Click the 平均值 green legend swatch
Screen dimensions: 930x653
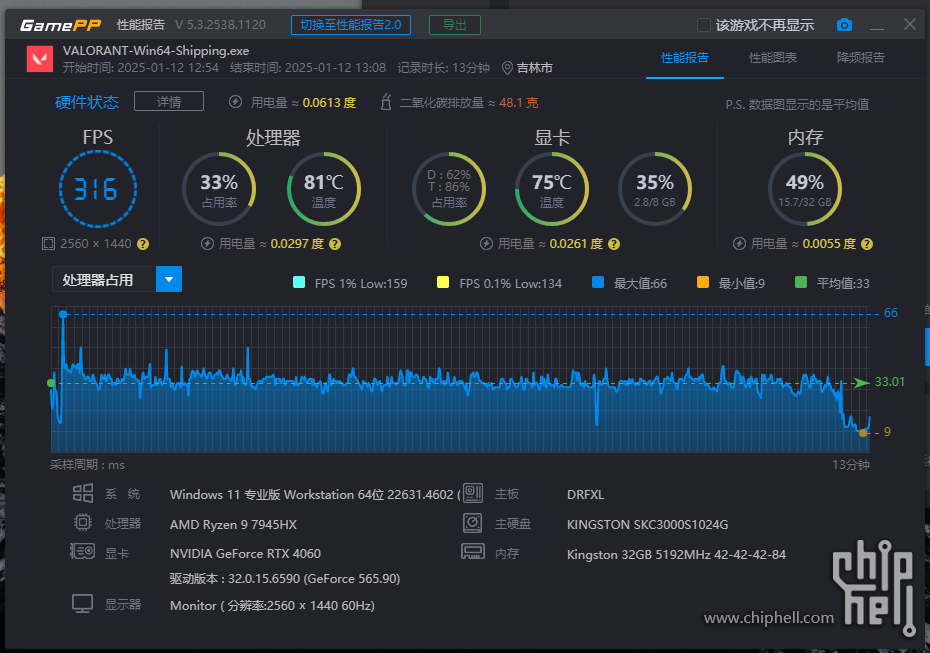[801, 282]
